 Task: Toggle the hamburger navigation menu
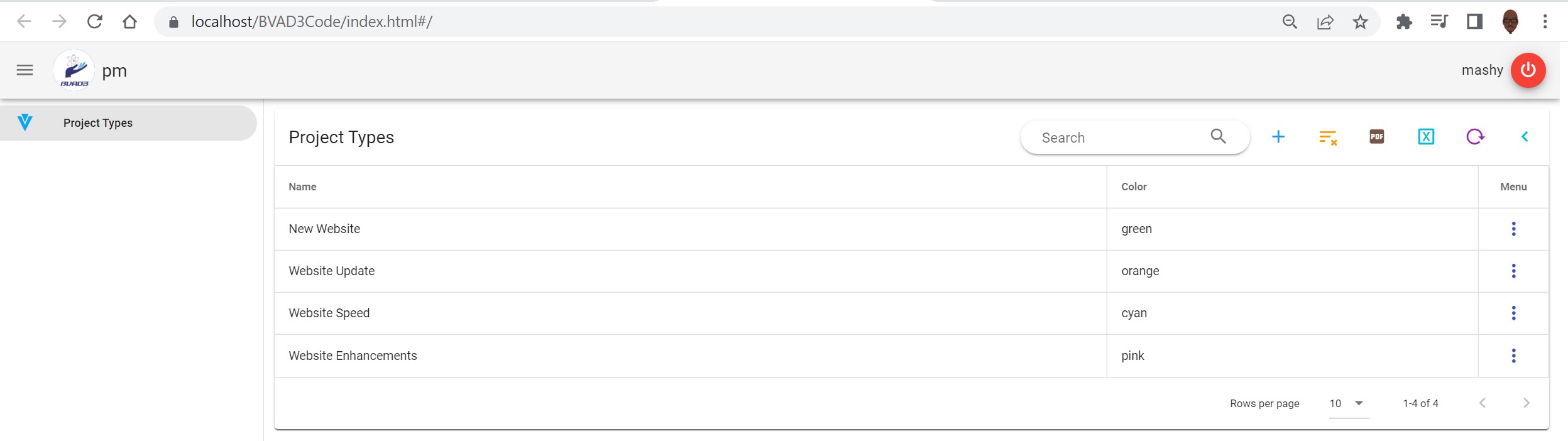[x=25, y=70]
